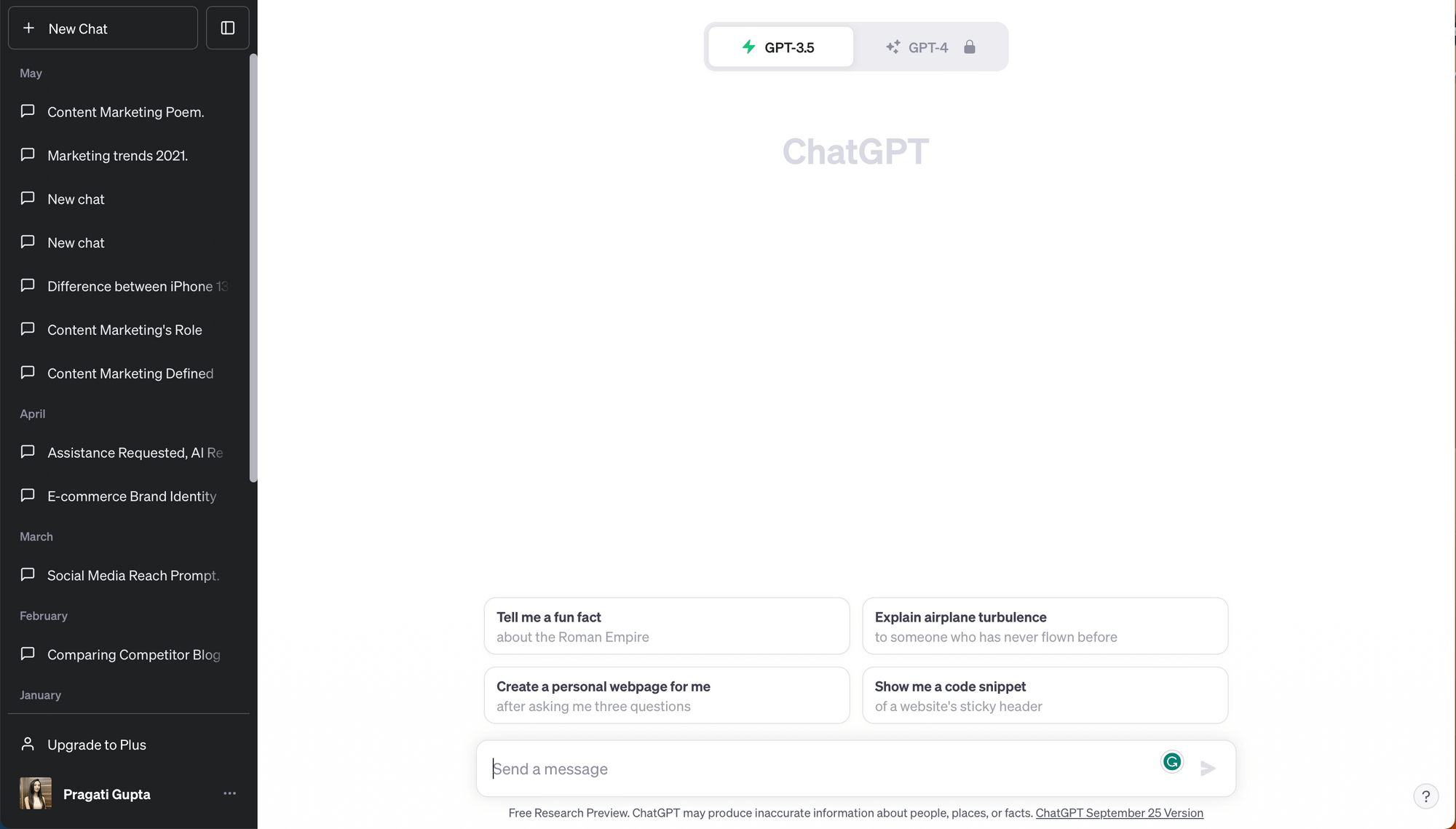Screen dimensions: 1456x829
Task: Hide sidebar with panel toggle icon
Action: pos(228,28)
